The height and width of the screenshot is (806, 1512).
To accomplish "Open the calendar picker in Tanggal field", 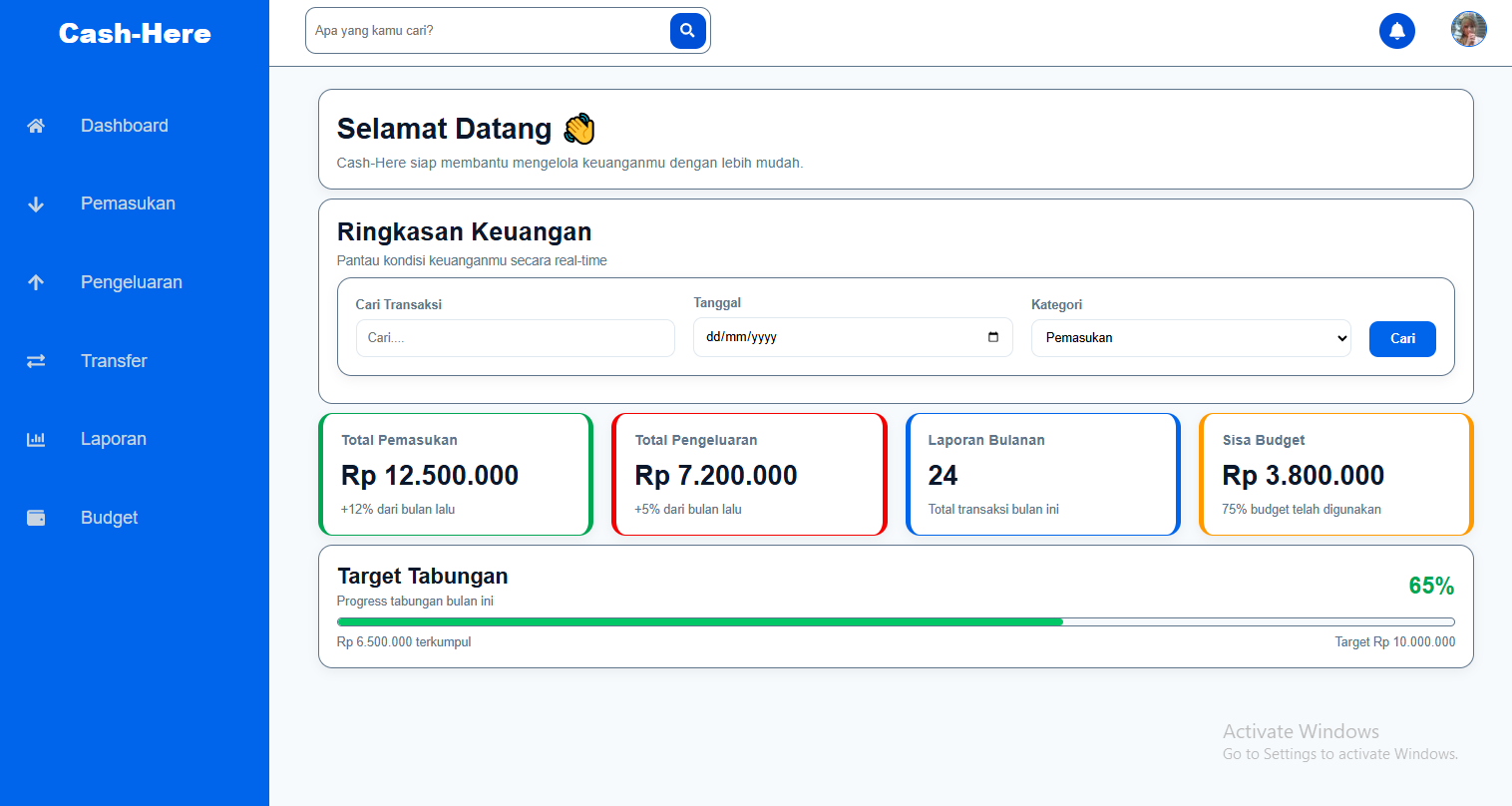I will [x=993, y=337].
